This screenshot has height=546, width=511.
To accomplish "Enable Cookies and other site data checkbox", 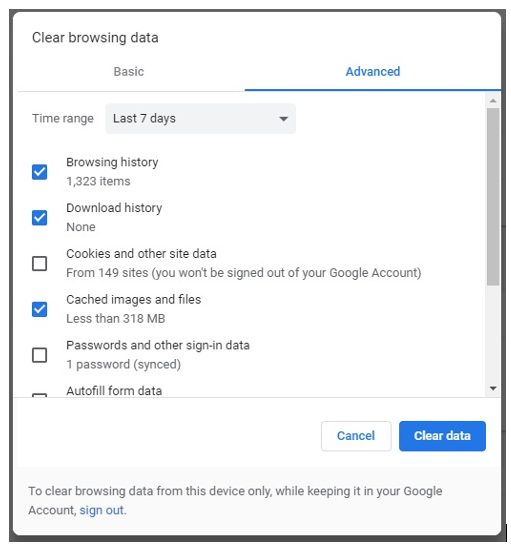I will pyautogui.click(x=39, y=263).
